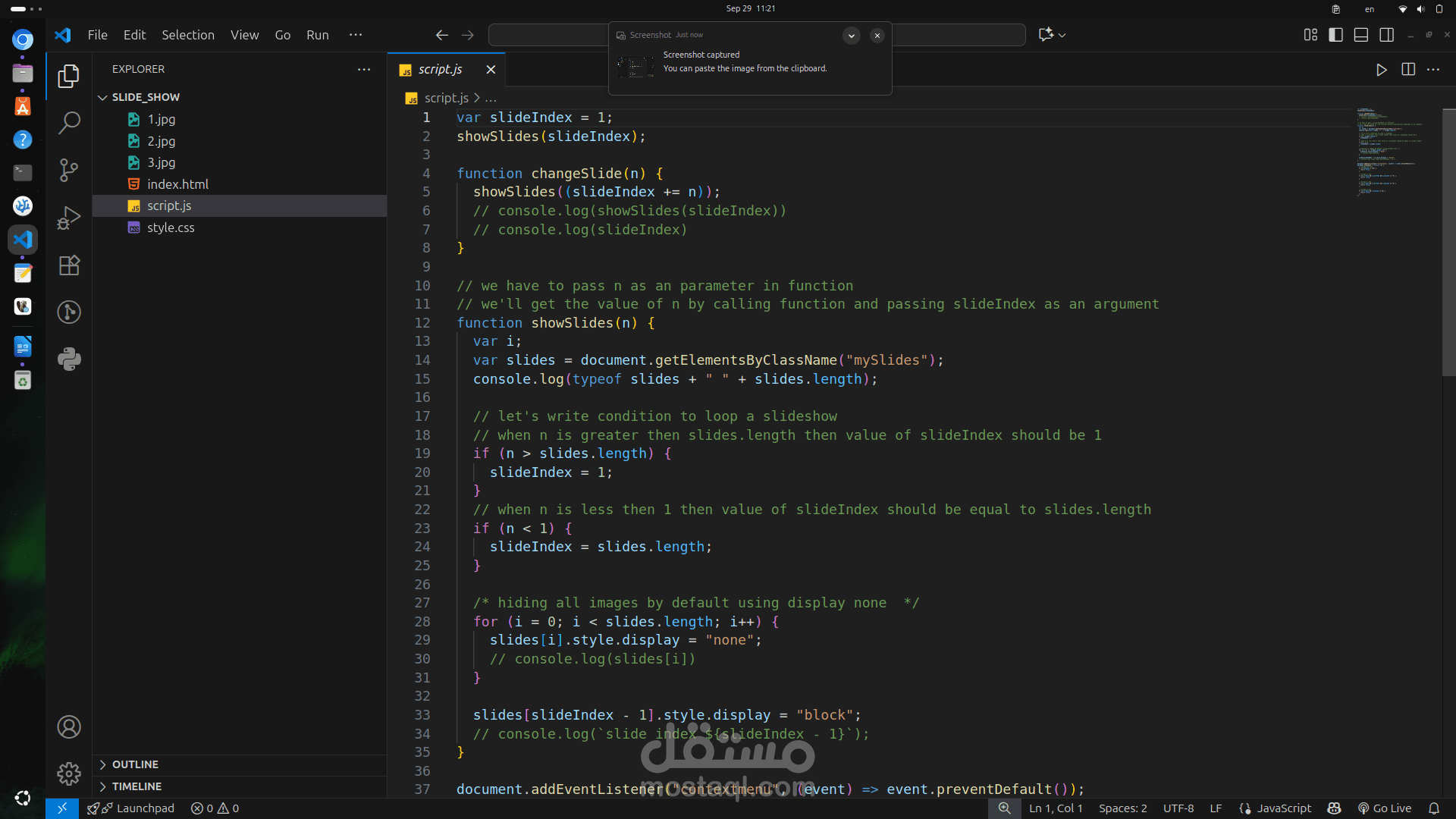The width and height of the screenshot is (1456, 819).
Task: Expand the OUTLINE section
Action: (135, 764)
